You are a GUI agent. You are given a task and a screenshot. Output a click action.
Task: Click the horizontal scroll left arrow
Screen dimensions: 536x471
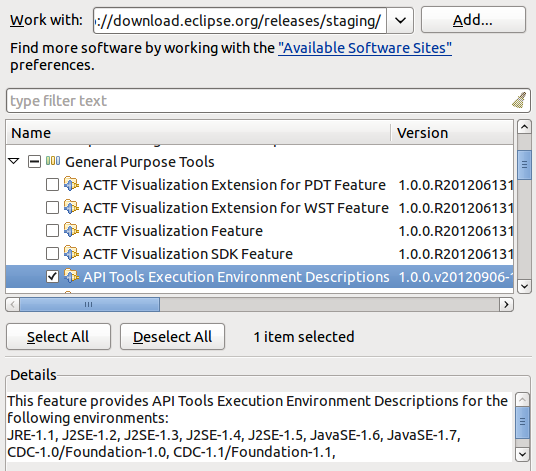coord(13,304)
